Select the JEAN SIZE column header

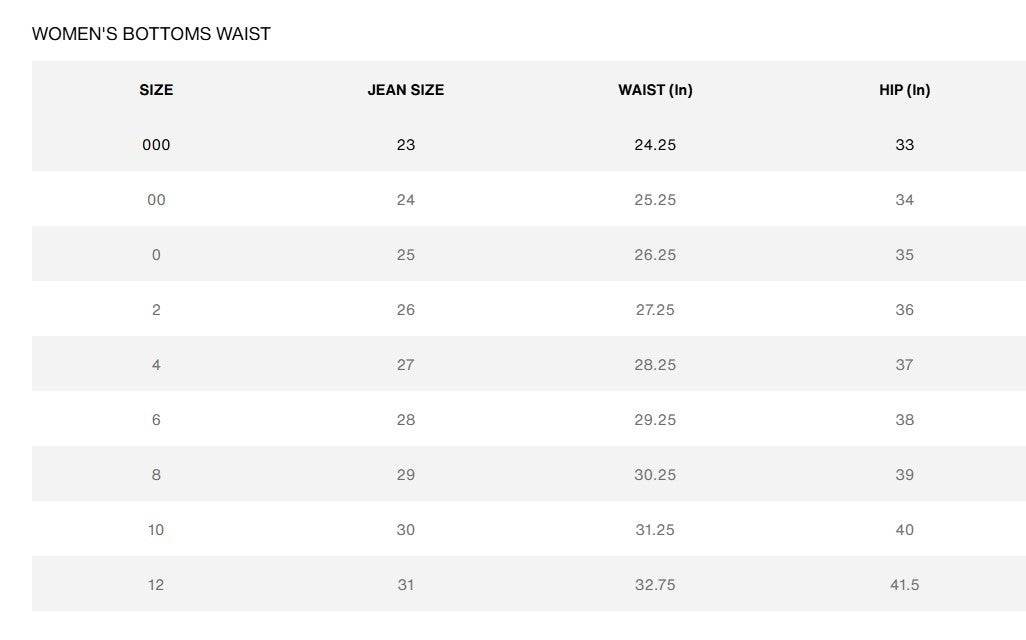pyautogui.click(x=405, y=90)
